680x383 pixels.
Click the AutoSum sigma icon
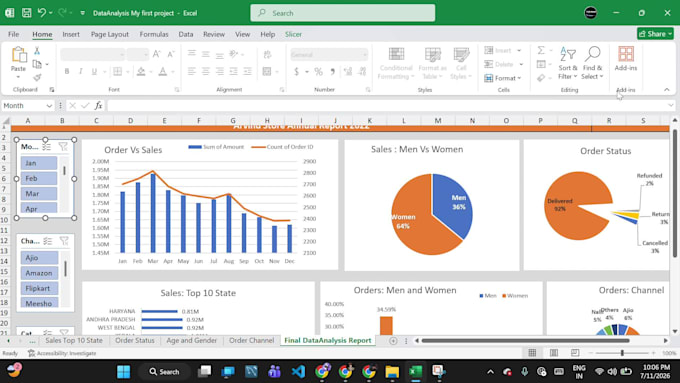pyautogui.click(x=541, y=50)
